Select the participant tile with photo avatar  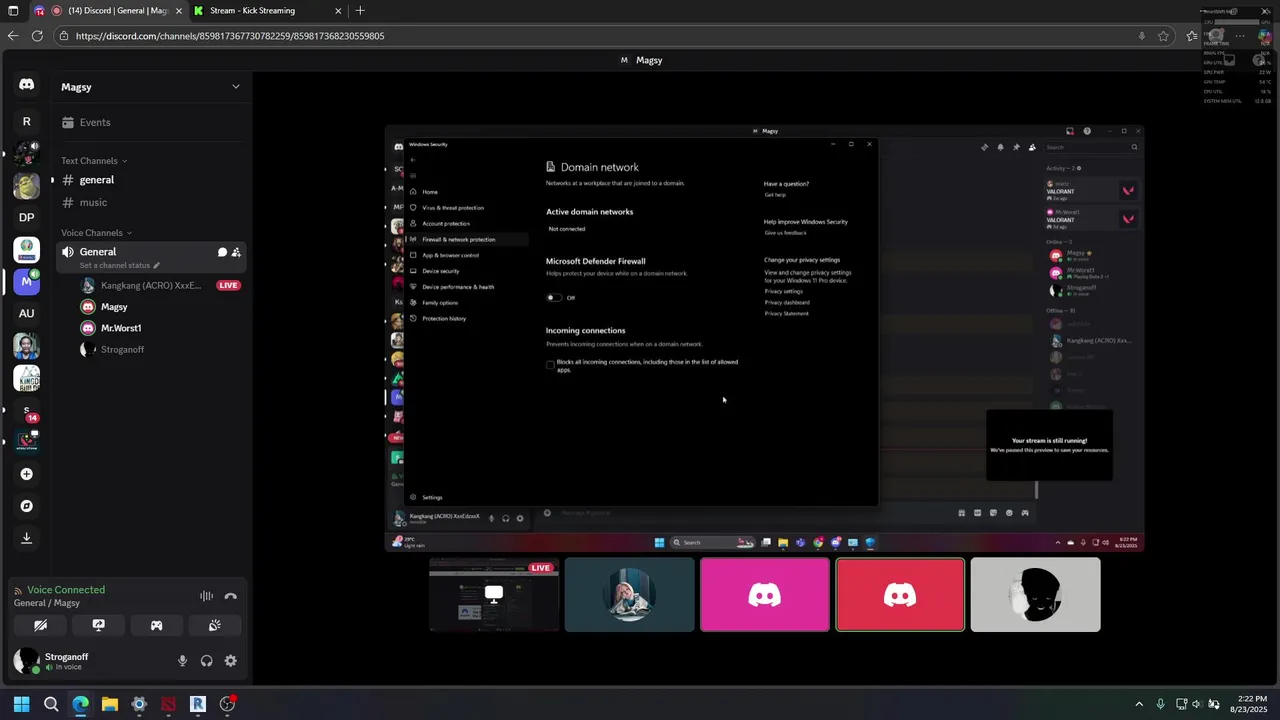(x=629, y=595)
